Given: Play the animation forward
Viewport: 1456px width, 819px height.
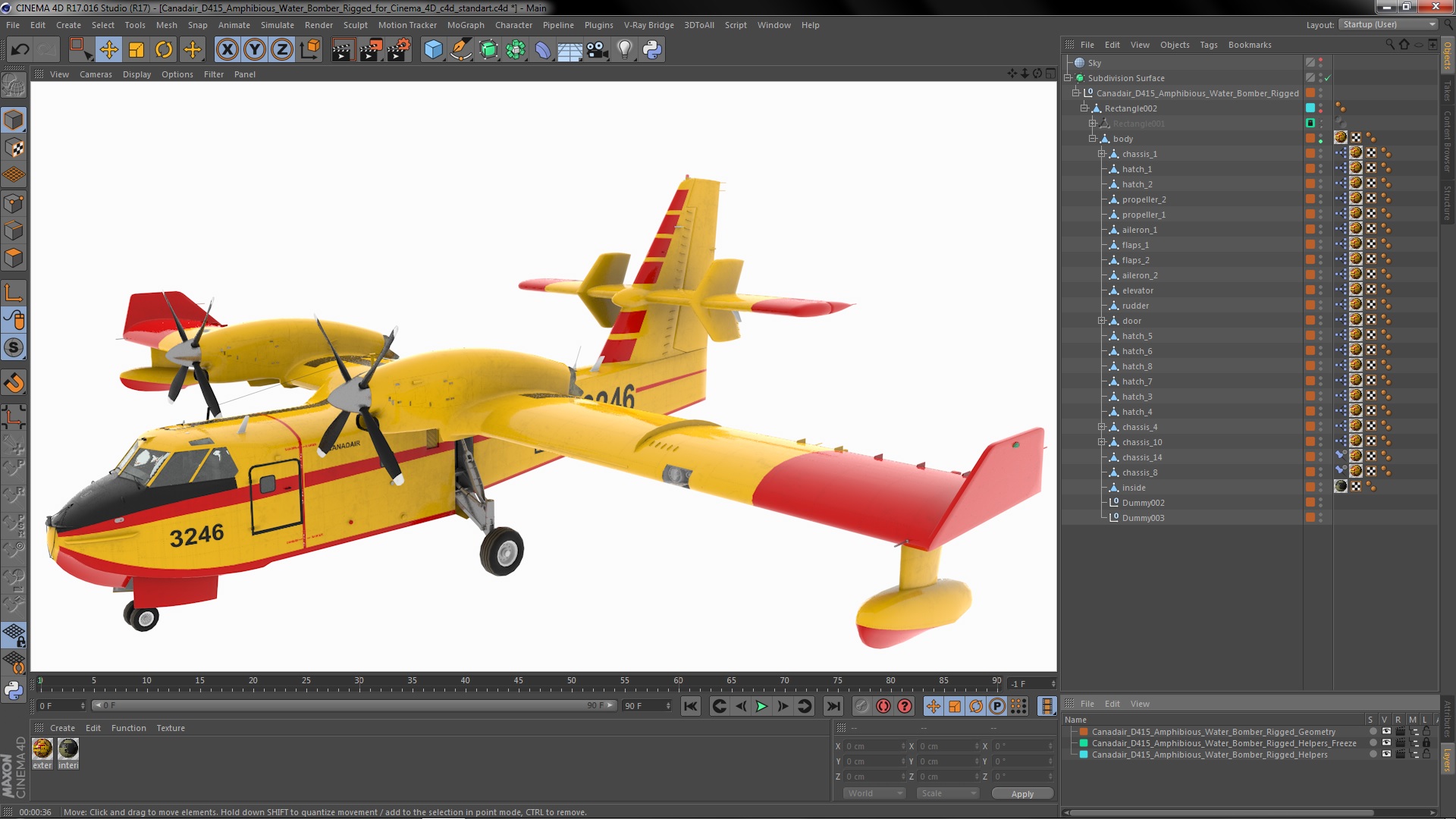Looking at the screenshot, I should tap(761, 706).
